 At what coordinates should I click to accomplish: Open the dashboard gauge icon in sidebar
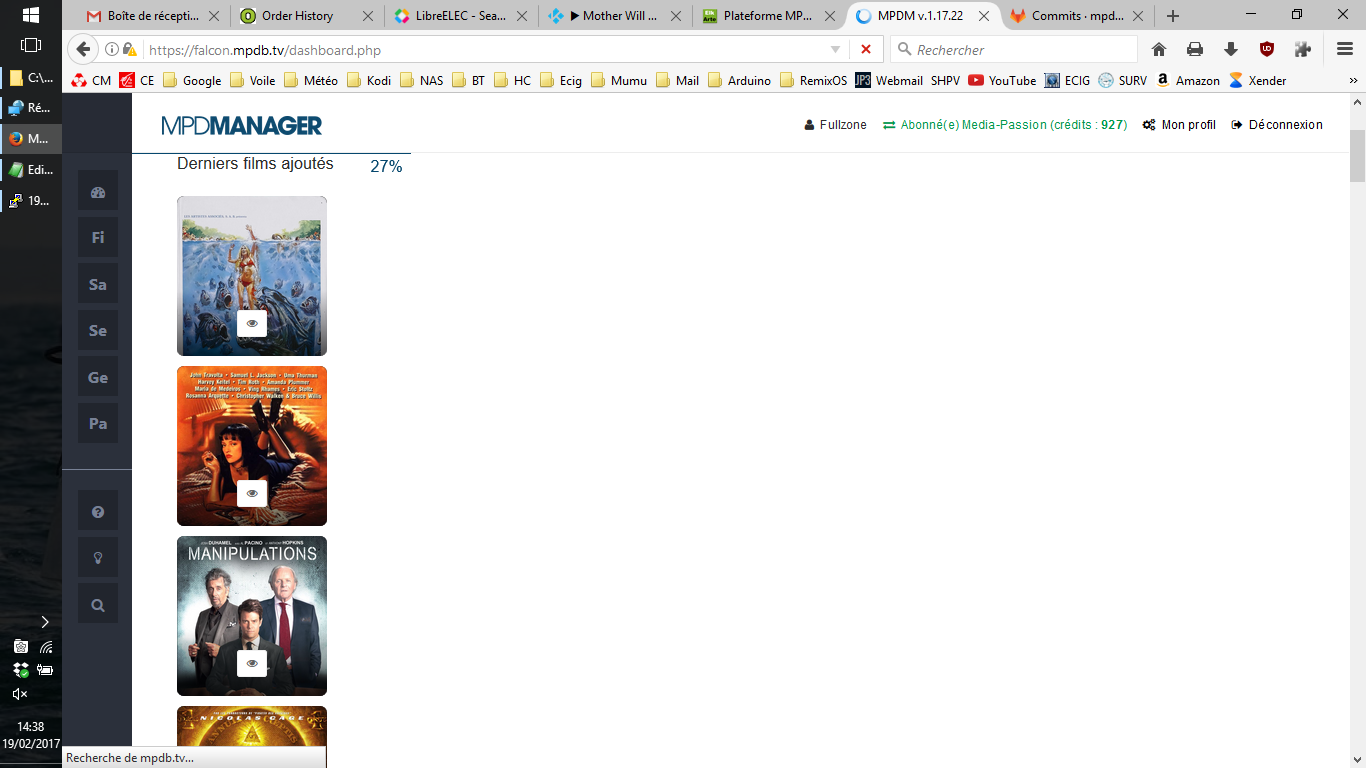(98, 192)
